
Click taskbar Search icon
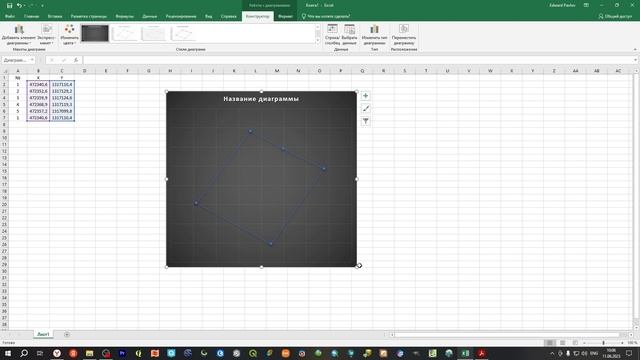[24, 353]
